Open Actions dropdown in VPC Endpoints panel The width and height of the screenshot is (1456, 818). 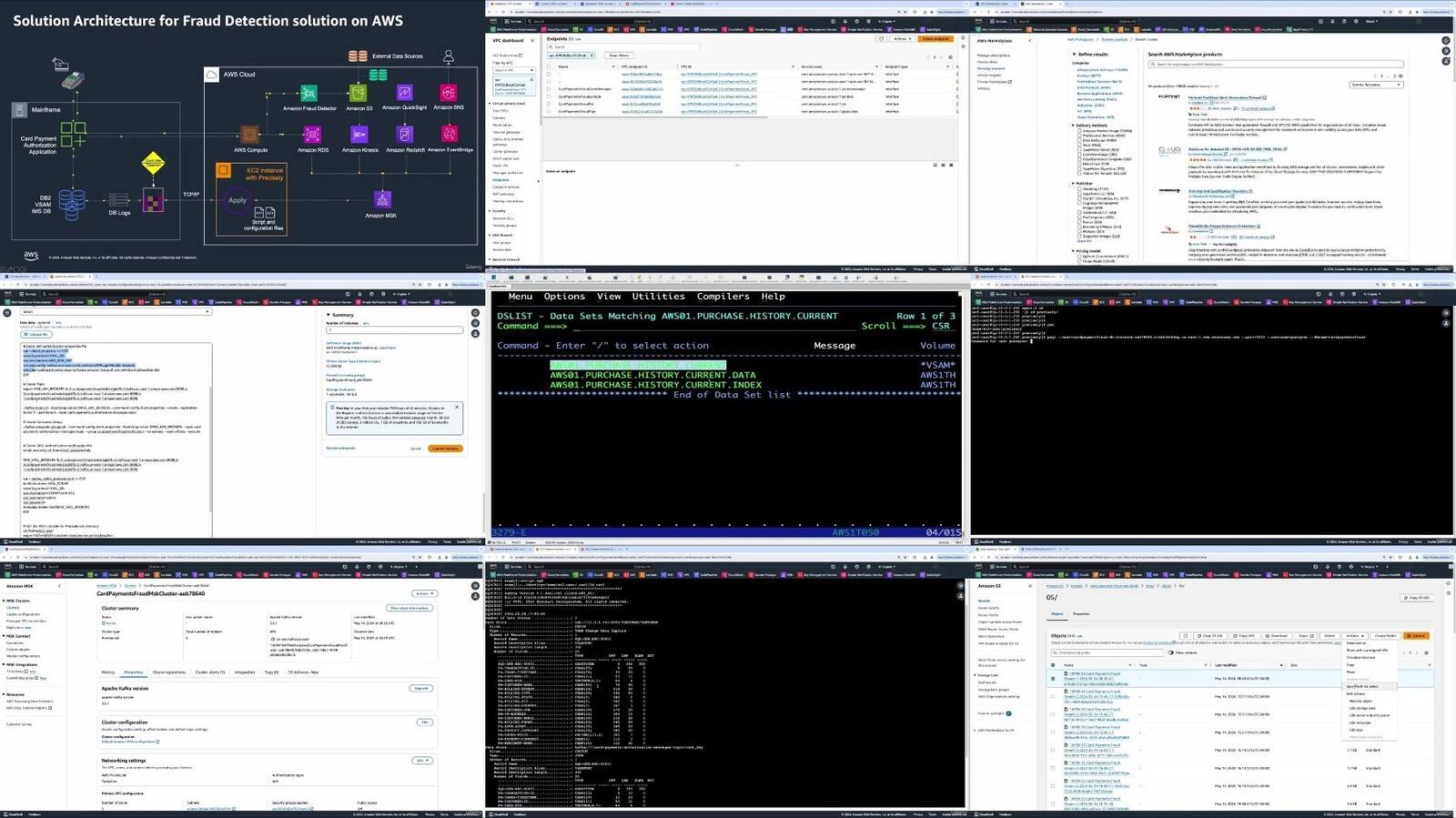[x=901, y=39]
